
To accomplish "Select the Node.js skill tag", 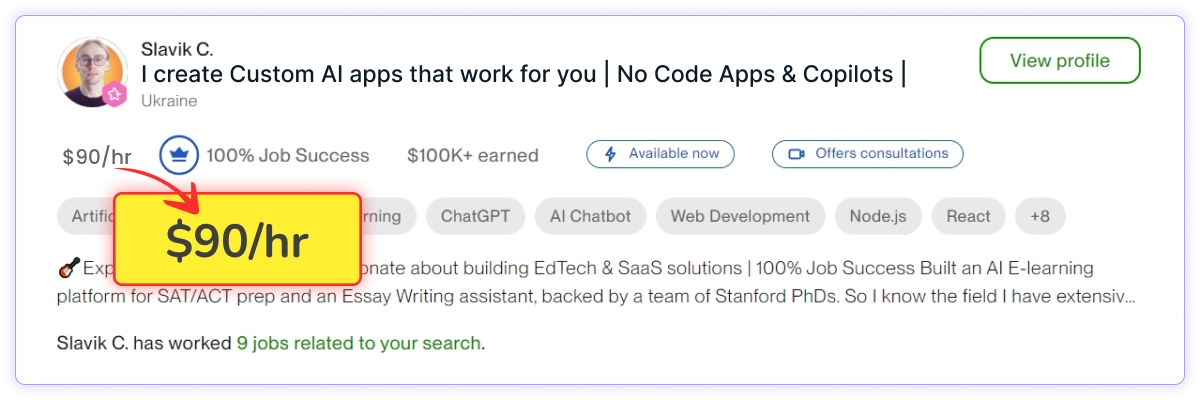I will pyautogui.click(x=878, y=216).
